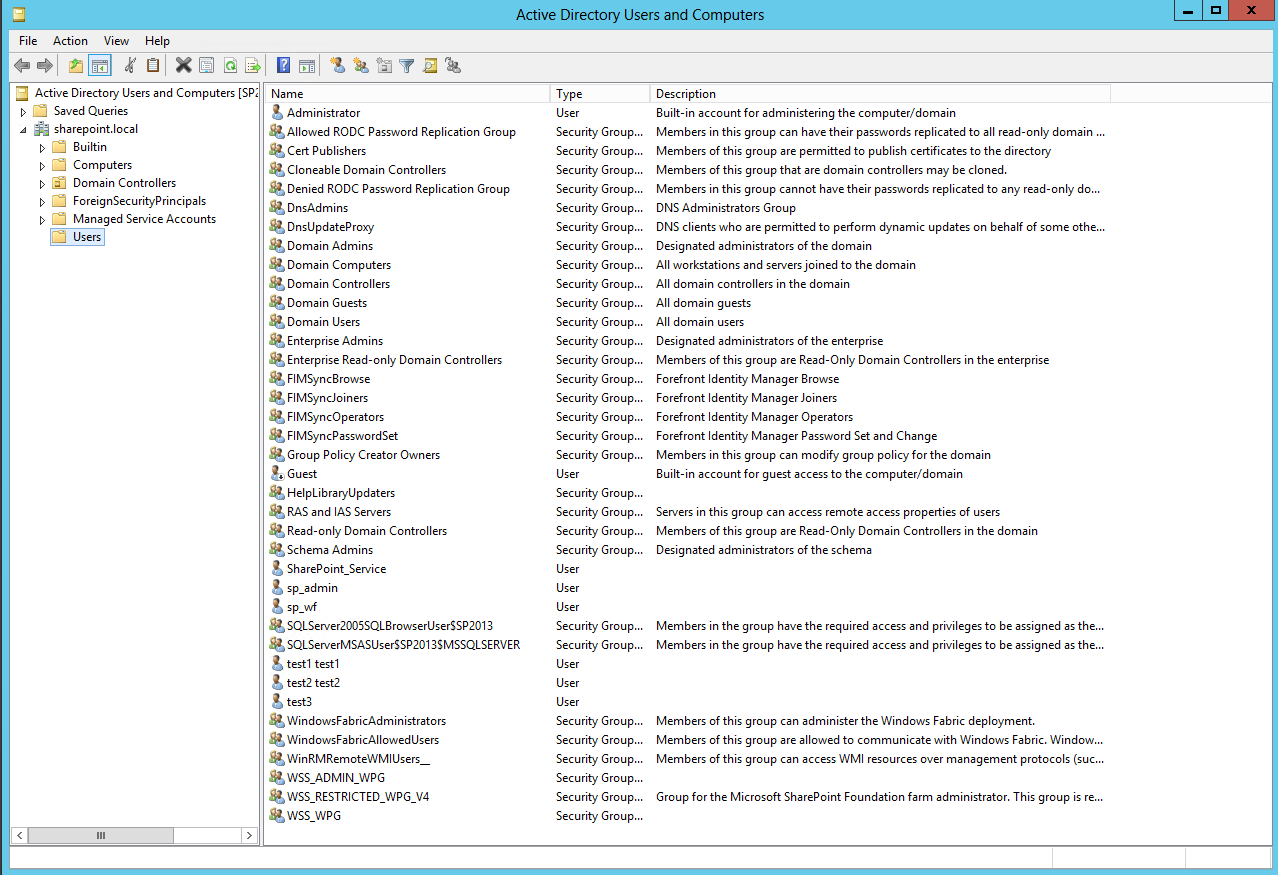Open the Help menu
1278x875 pixels.
coord(157,41)
